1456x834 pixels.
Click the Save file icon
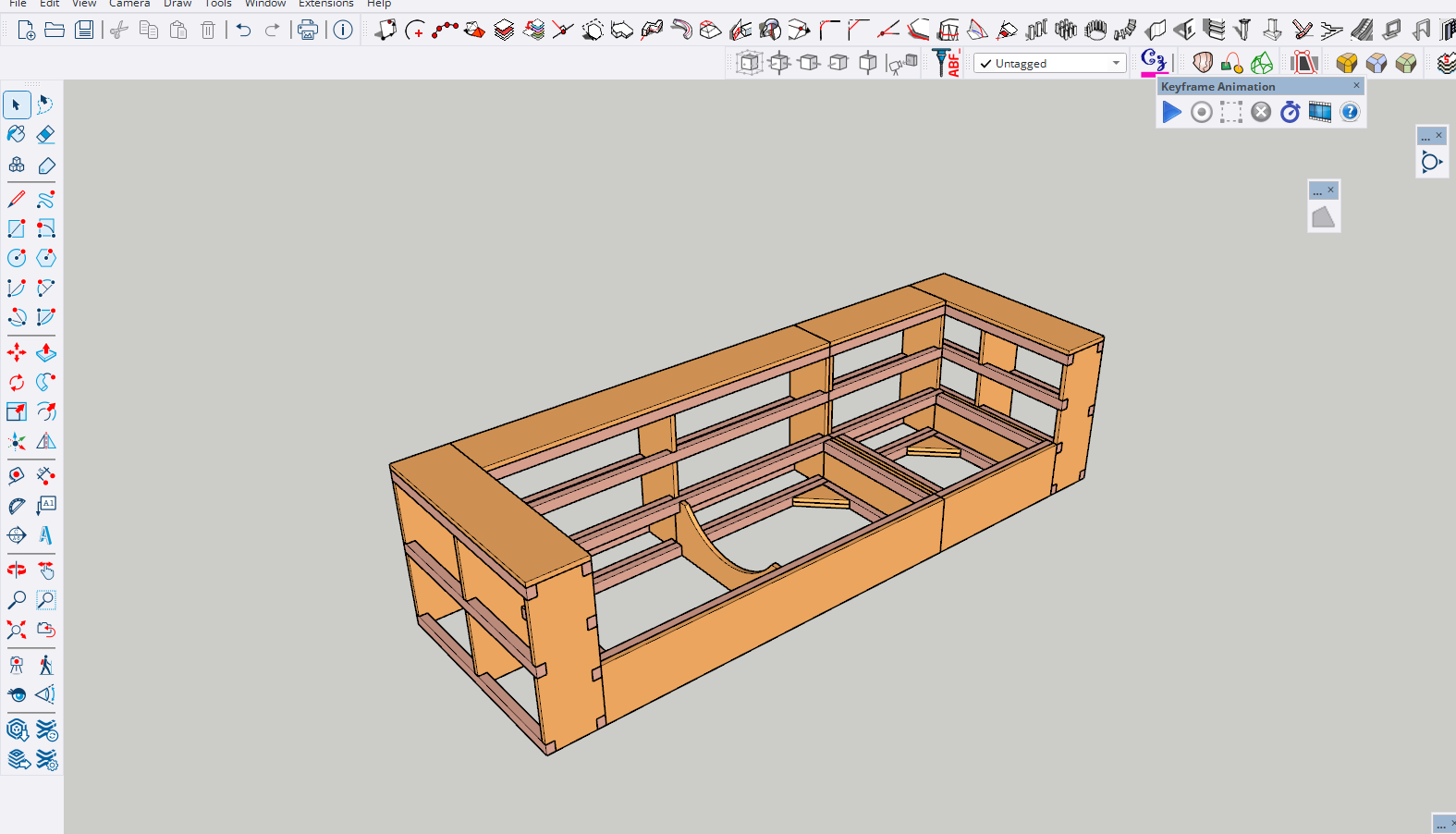[x=84, y=30]
